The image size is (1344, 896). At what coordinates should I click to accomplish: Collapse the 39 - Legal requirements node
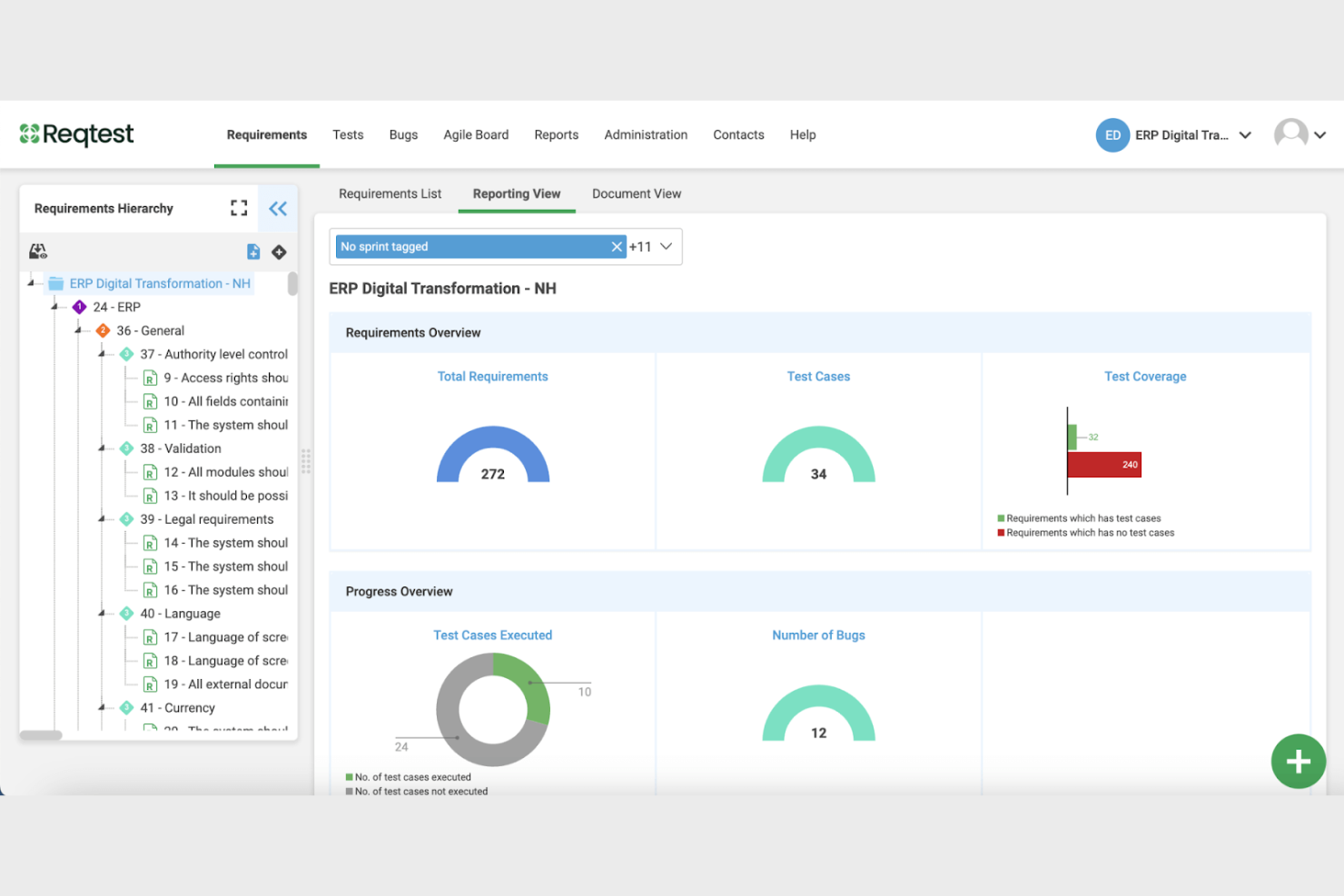pos(102,519)
